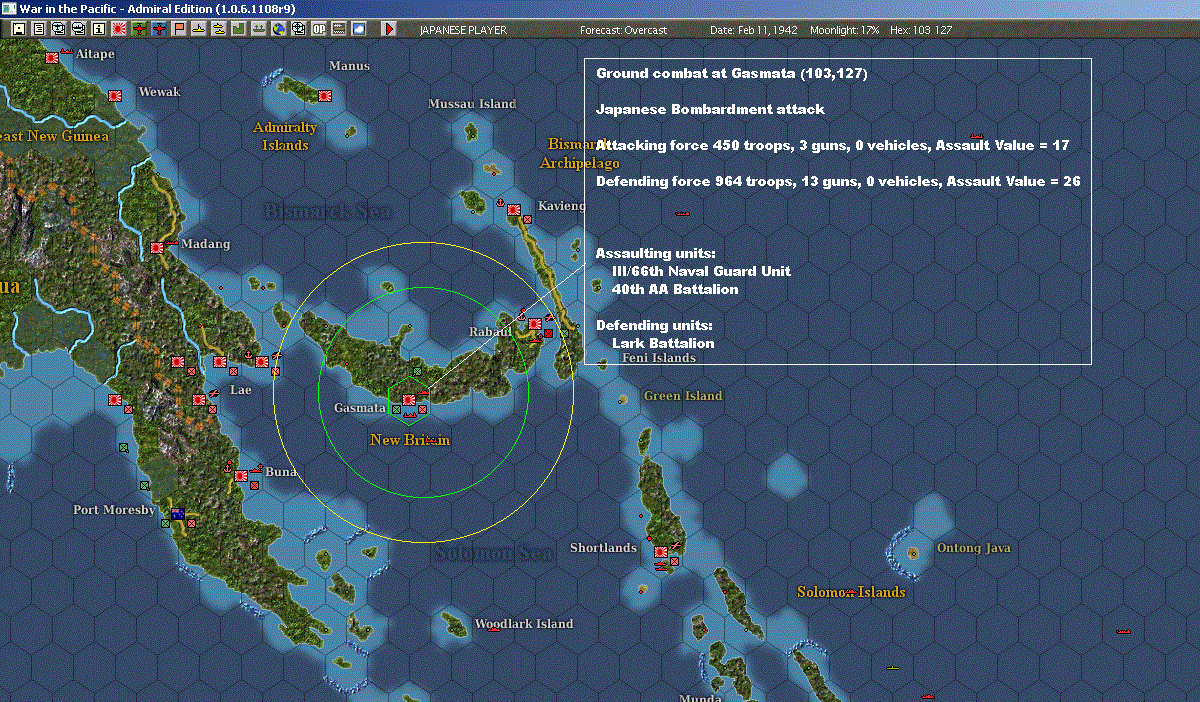Click the cloud weather toolbar icon
Image resolution: width=1200 pixels, height=702 pixels.
[x=359, y=29]
